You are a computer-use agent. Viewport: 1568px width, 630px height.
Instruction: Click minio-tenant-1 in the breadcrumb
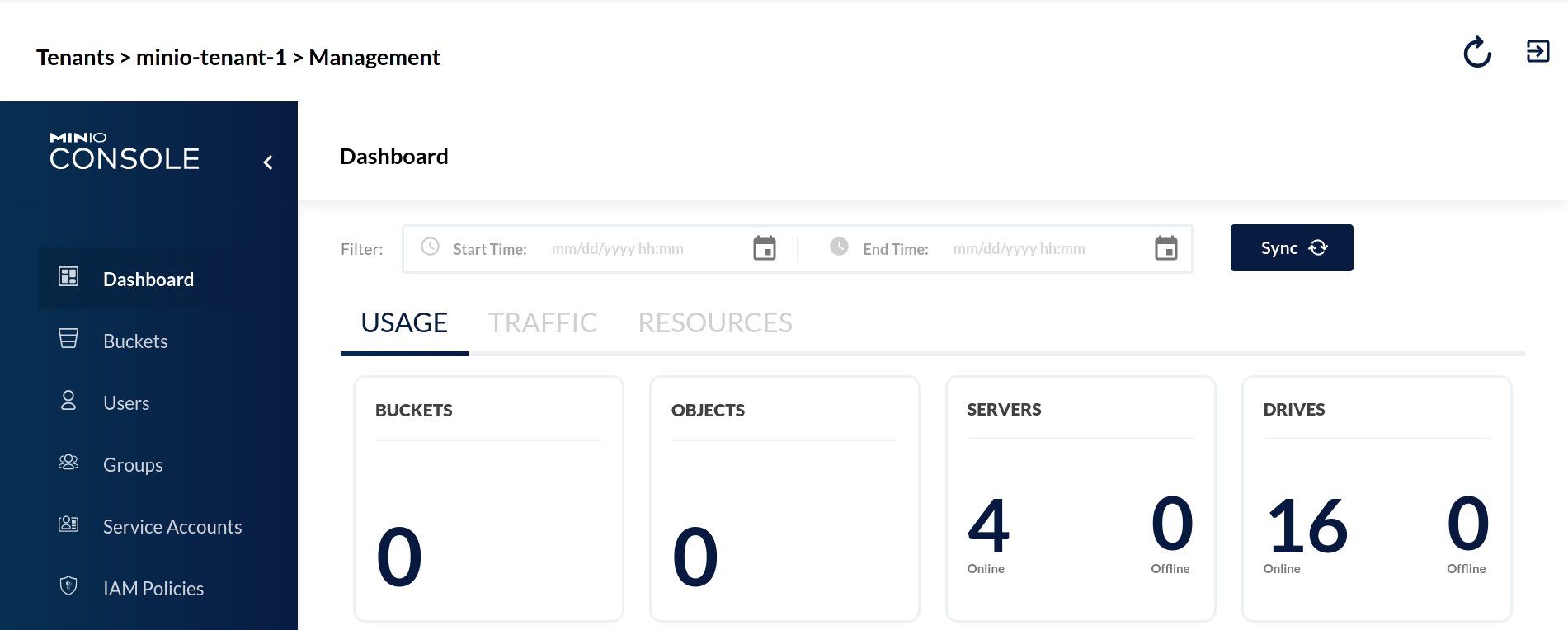click(x=211, y=58)
